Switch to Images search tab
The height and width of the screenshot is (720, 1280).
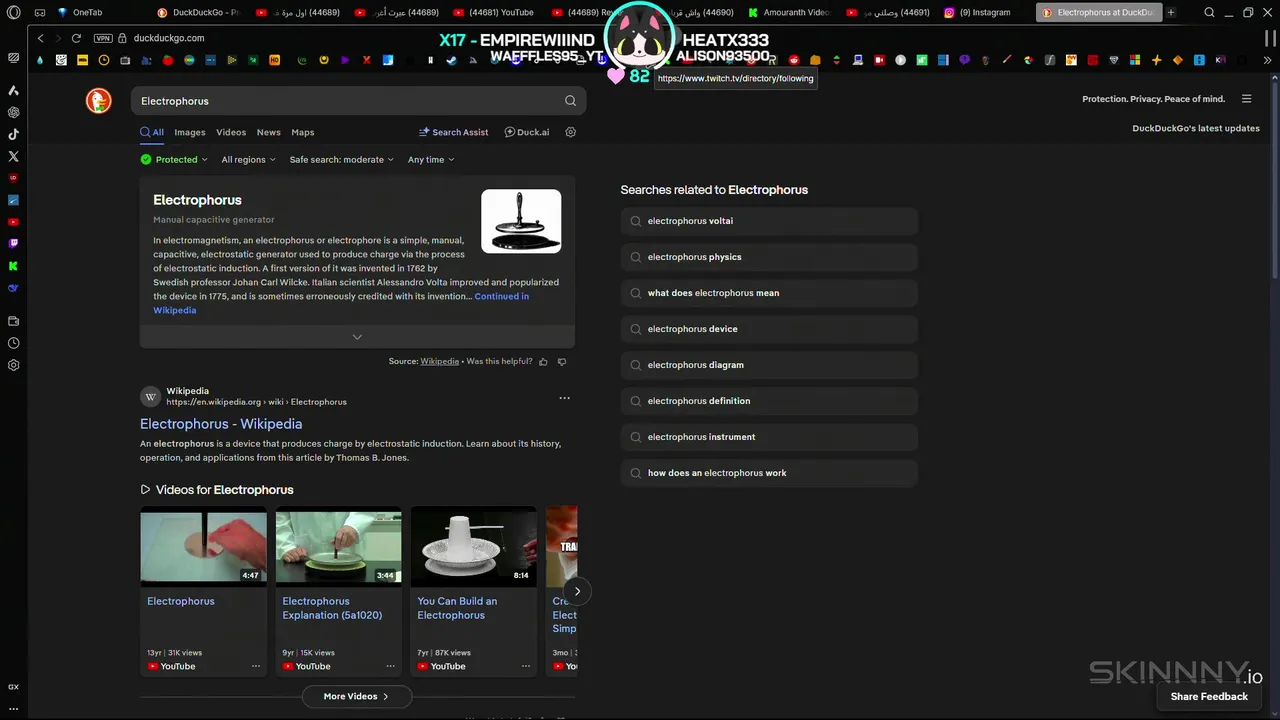coord(190,132)
